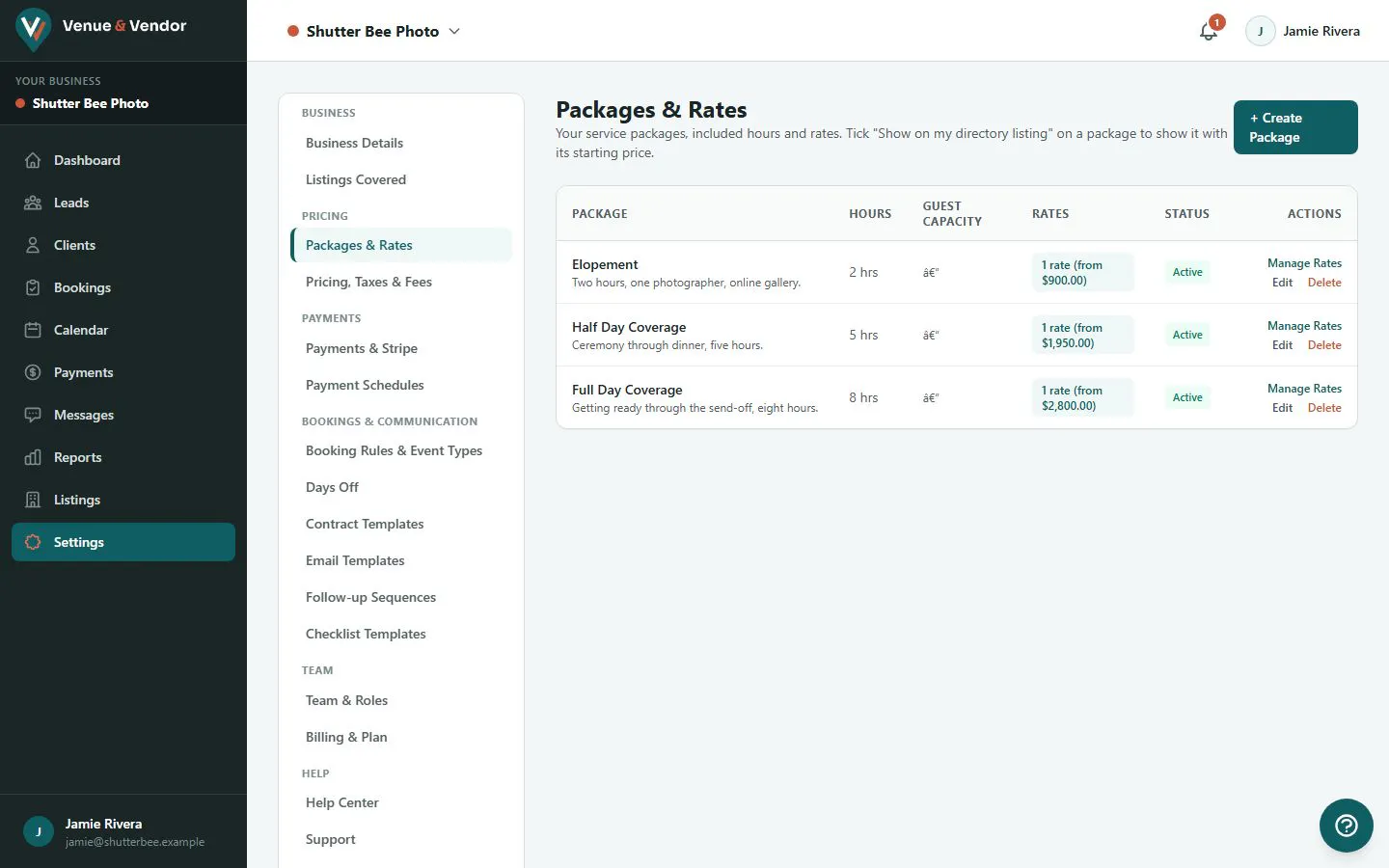Click Jamie Rivera avatar in top bar
The width and height of the screenshot is (1389, 868).
click(1261, 31)
